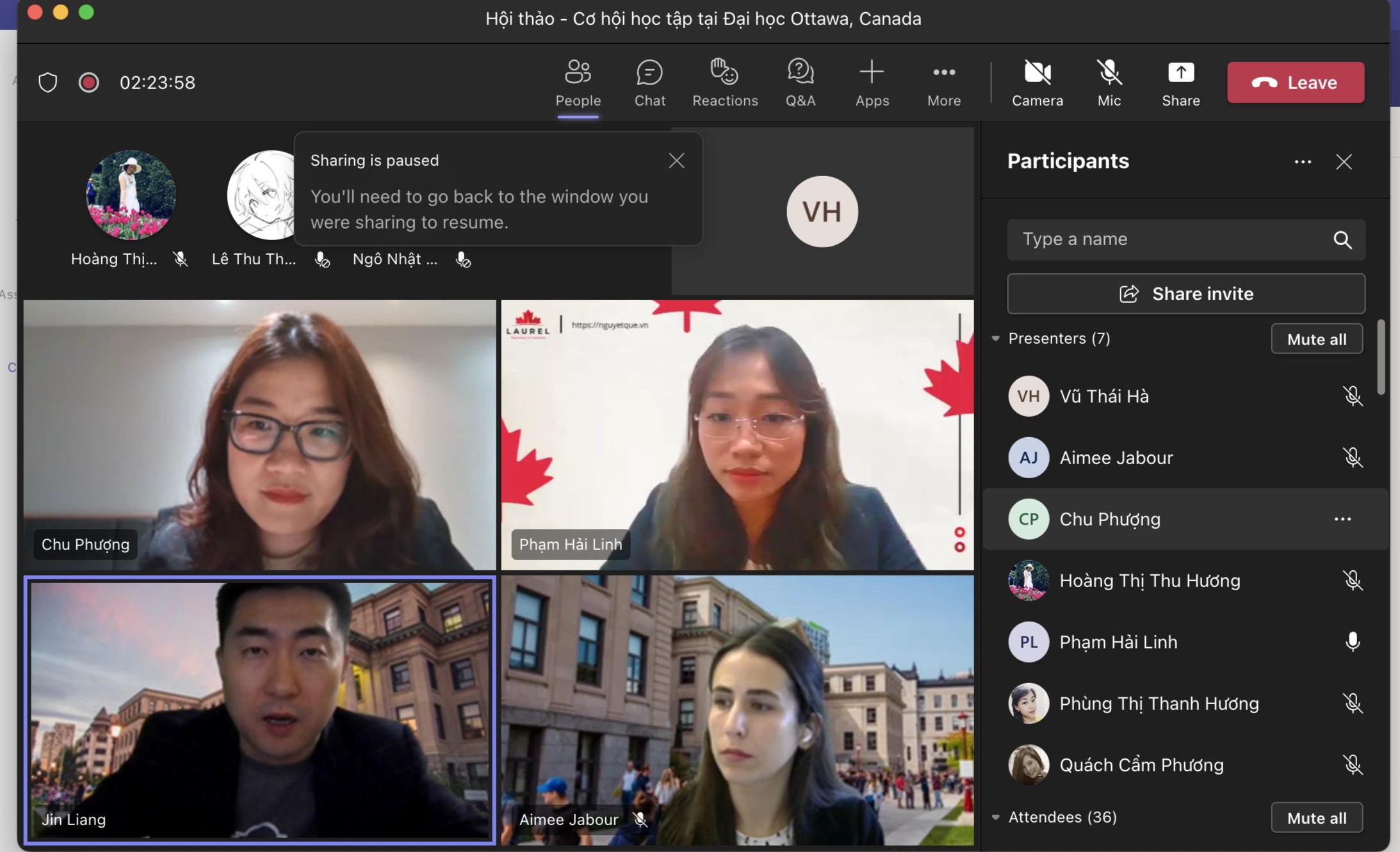This screenshot has height=852, width=1400.
Task: Turn on the Camera
Action: [1037, 73]
